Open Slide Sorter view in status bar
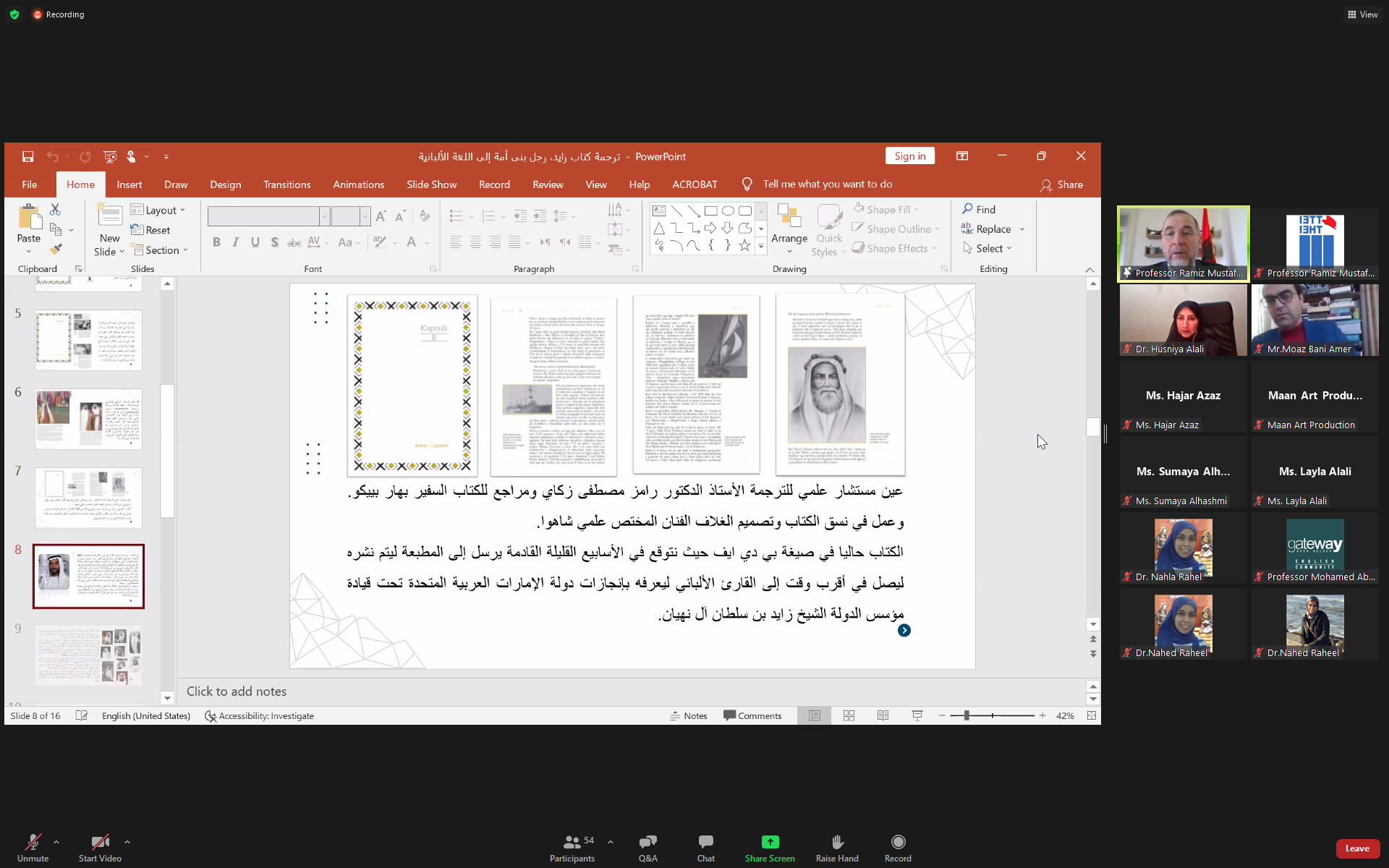This screenshot has height=868, width=1389. click(x=849, y=715)
